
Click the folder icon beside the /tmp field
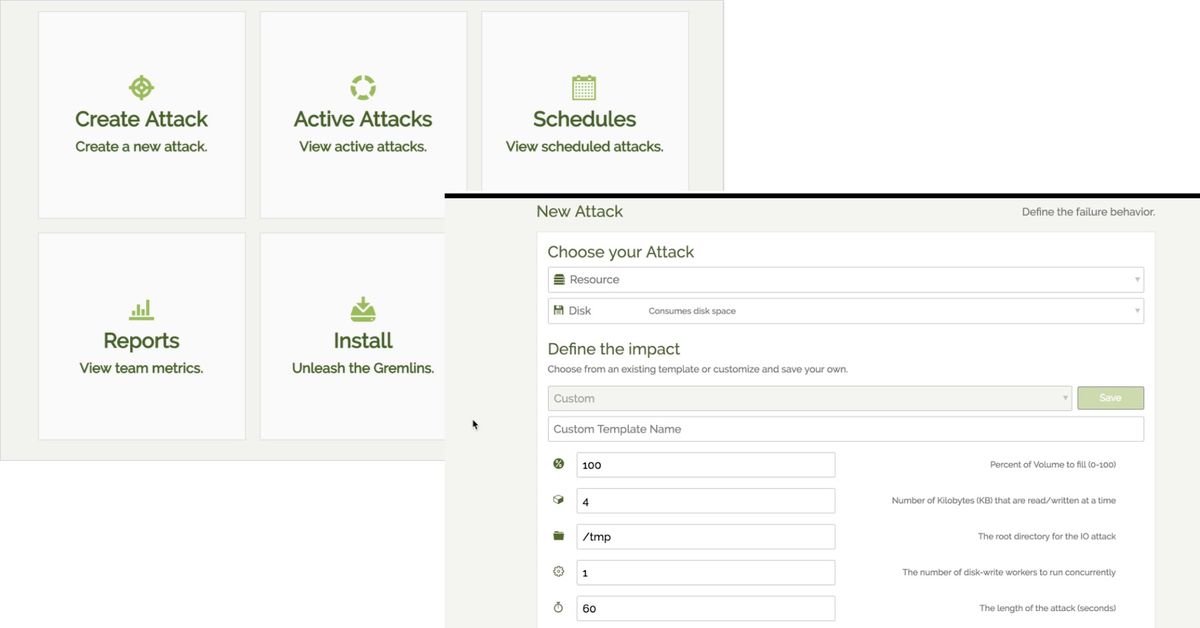(x=559, y=536)
